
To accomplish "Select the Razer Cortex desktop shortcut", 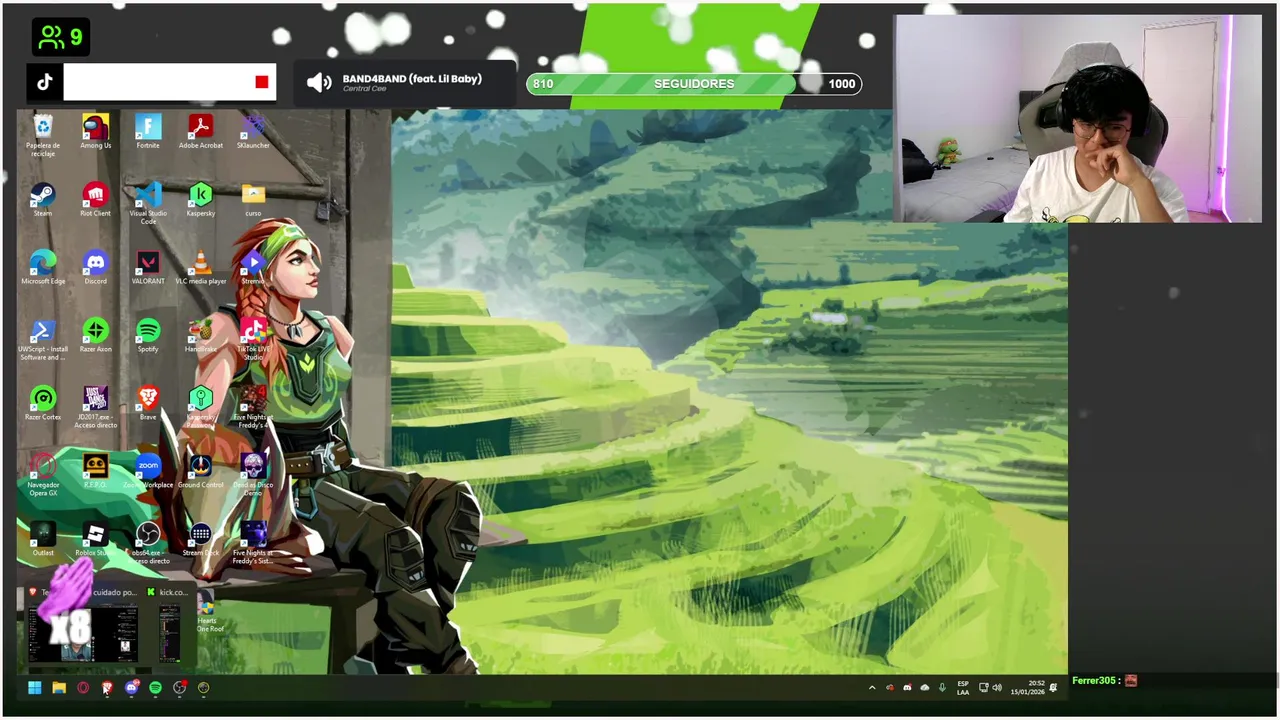I will click(43, 404).
